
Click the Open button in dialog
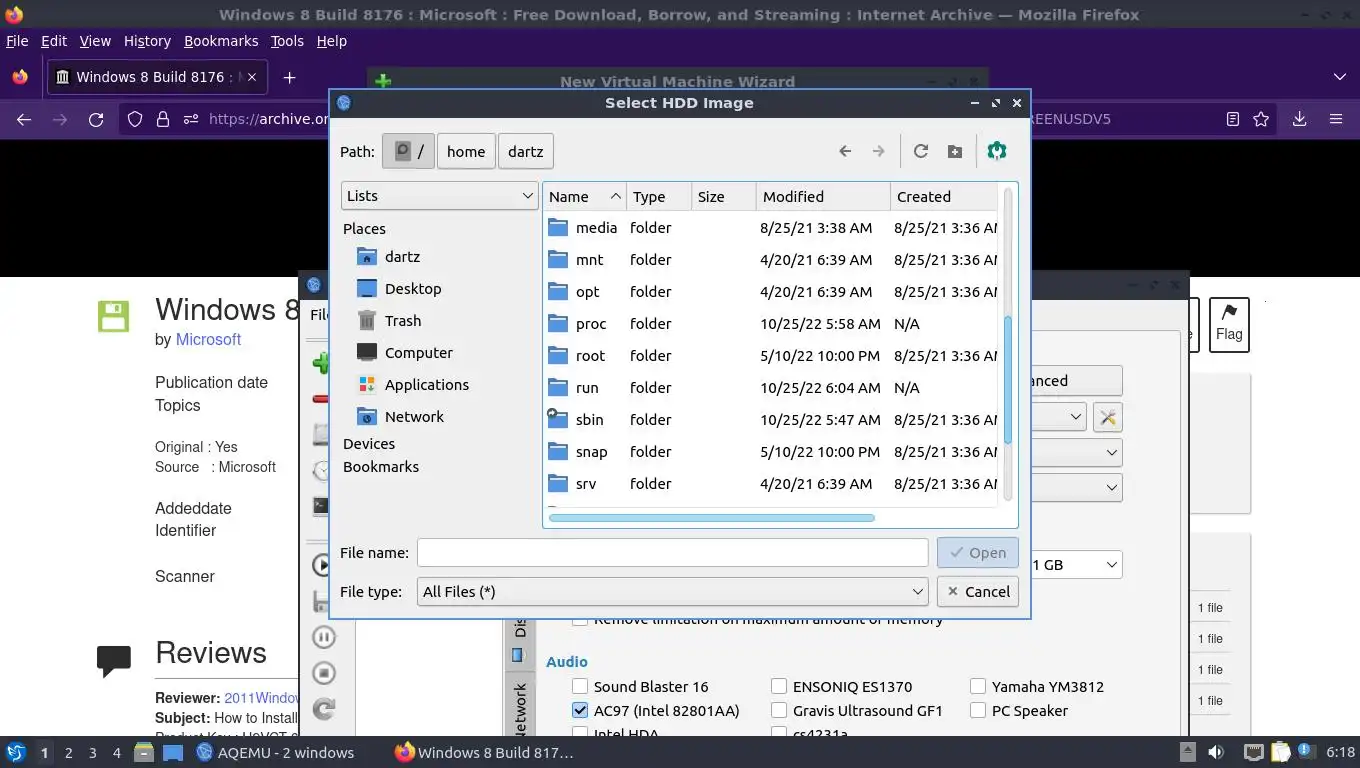coord(978,553)
